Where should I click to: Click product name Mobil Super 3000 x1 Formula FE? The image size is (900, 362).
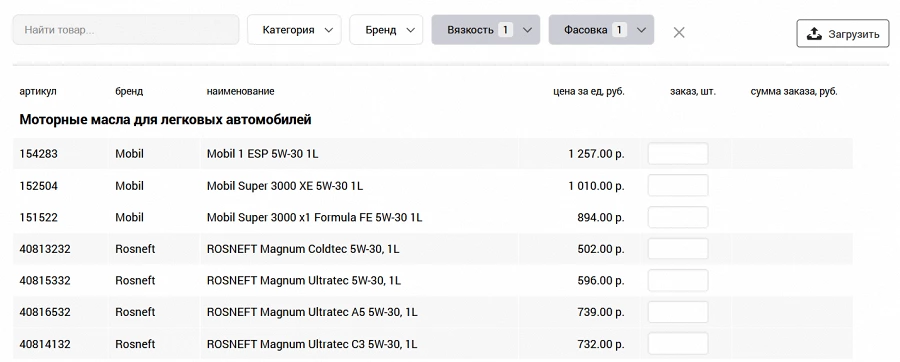315,217
